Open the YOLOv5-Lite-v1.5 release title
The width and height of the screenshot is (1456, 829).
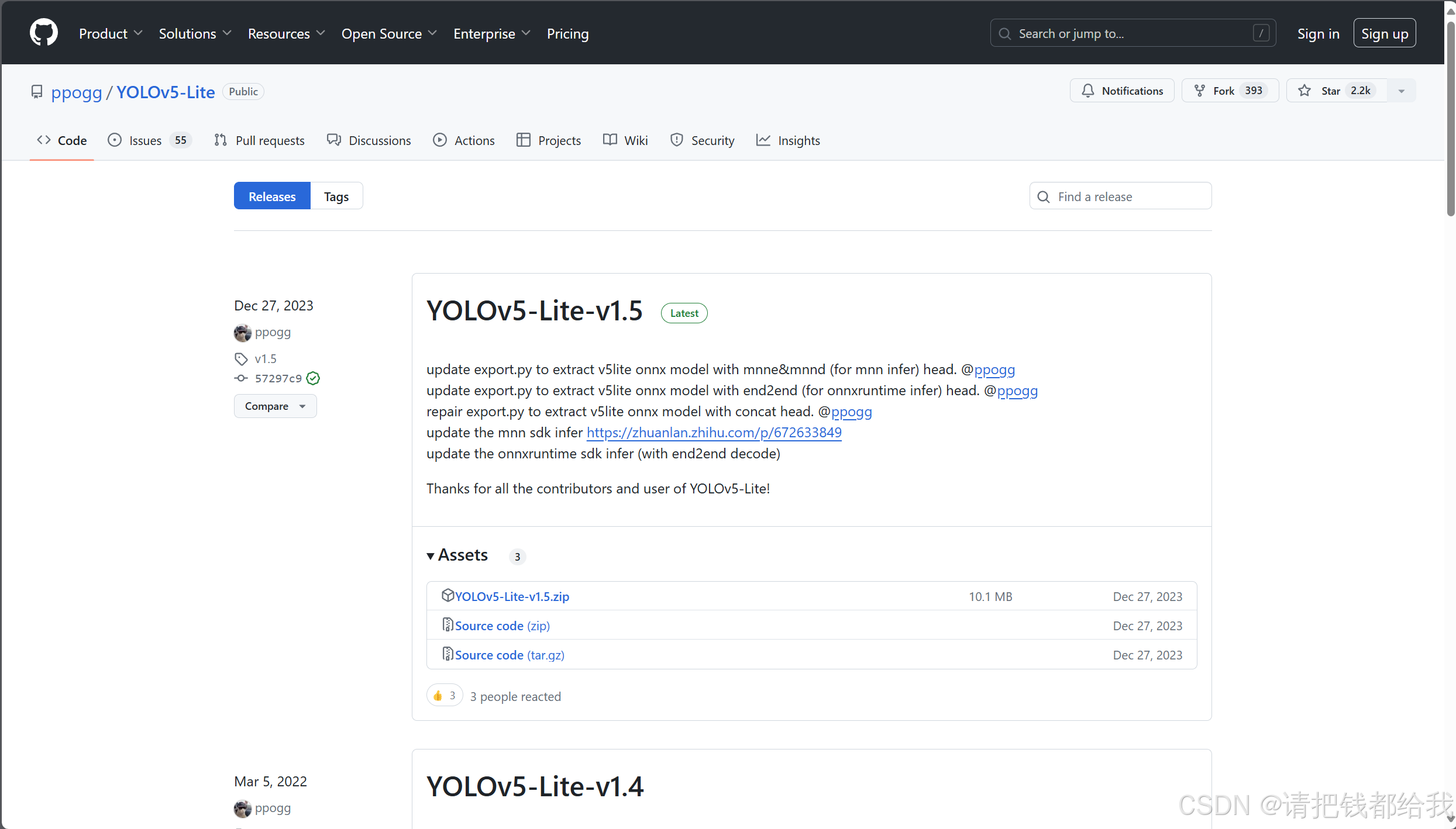[x=535, y=310]
